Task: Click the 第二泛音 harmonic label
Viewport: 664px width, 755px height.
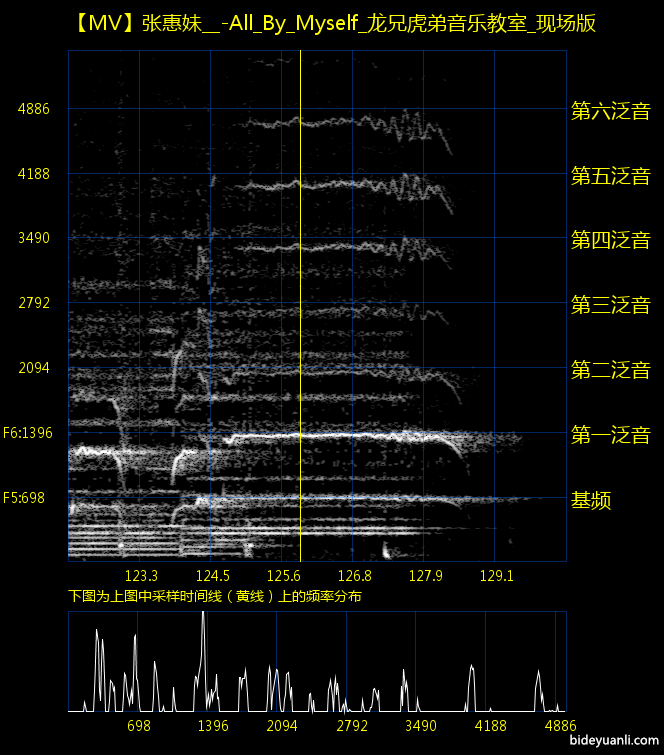Action: pos(610,370)
